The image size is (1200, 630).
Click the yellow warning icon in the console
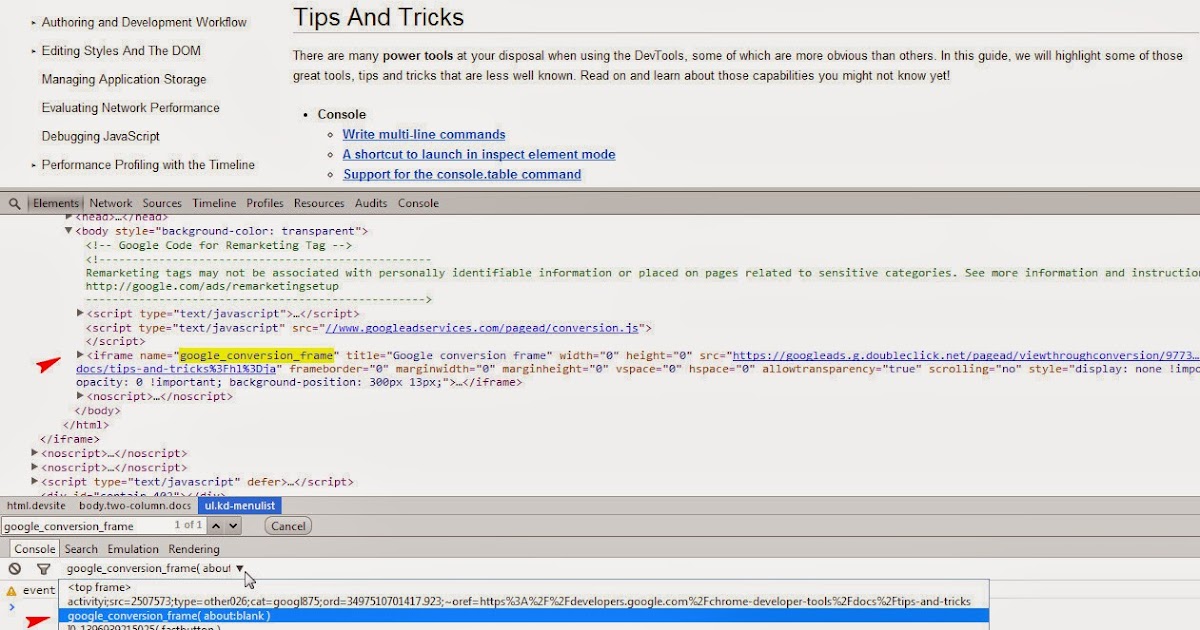12,591
